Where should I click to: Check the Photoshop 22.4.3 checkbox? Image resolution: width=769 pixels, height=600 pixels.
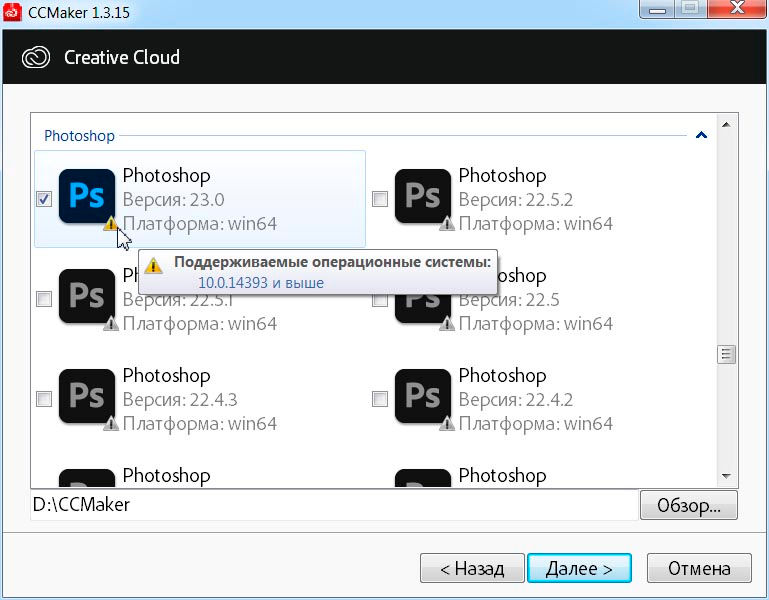pyautogui.click(x=44, y=399)
